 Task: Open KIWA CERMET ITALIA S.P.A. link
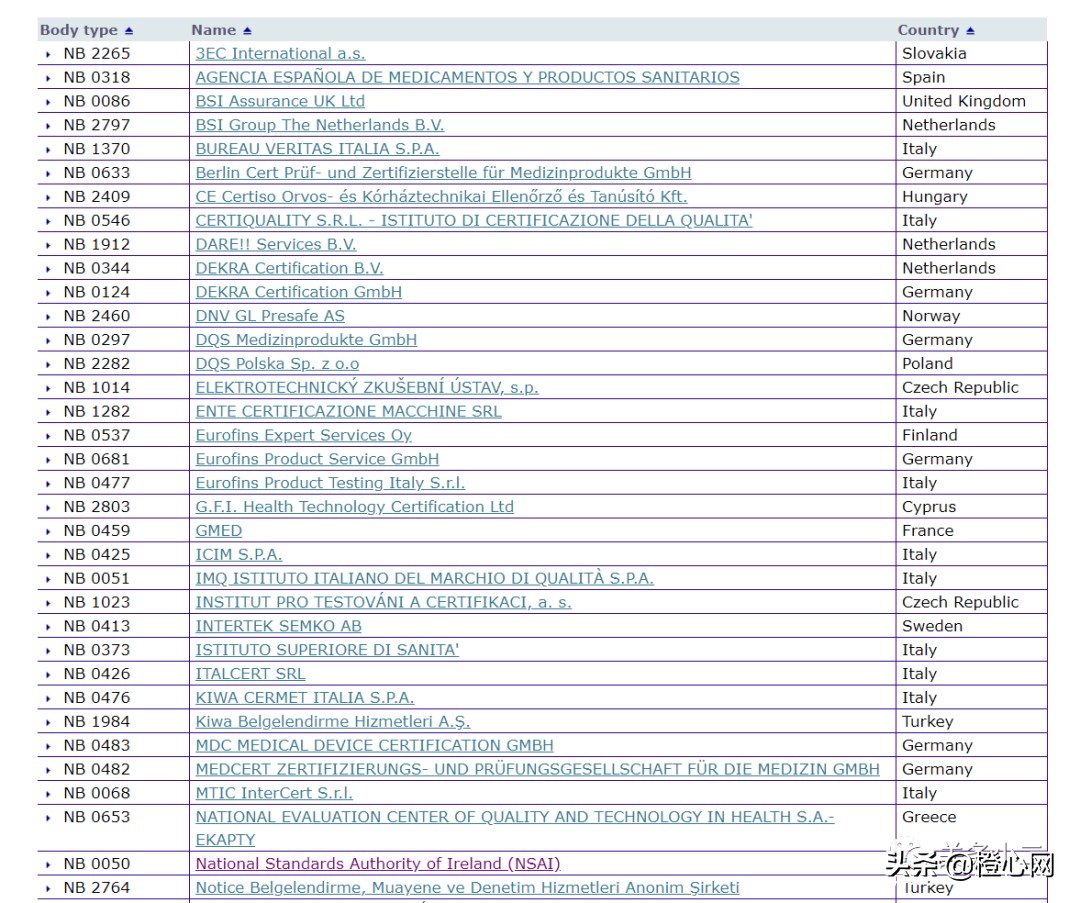click(x=305, y=698)
